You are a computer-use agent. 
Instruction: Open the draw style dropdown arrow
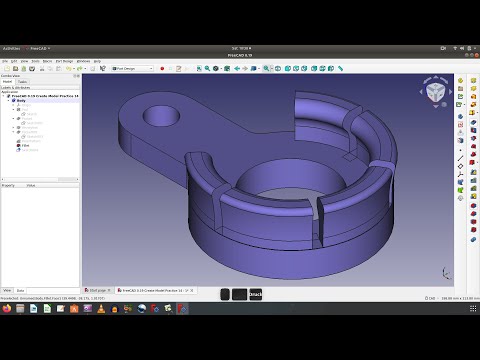[221, 68]
